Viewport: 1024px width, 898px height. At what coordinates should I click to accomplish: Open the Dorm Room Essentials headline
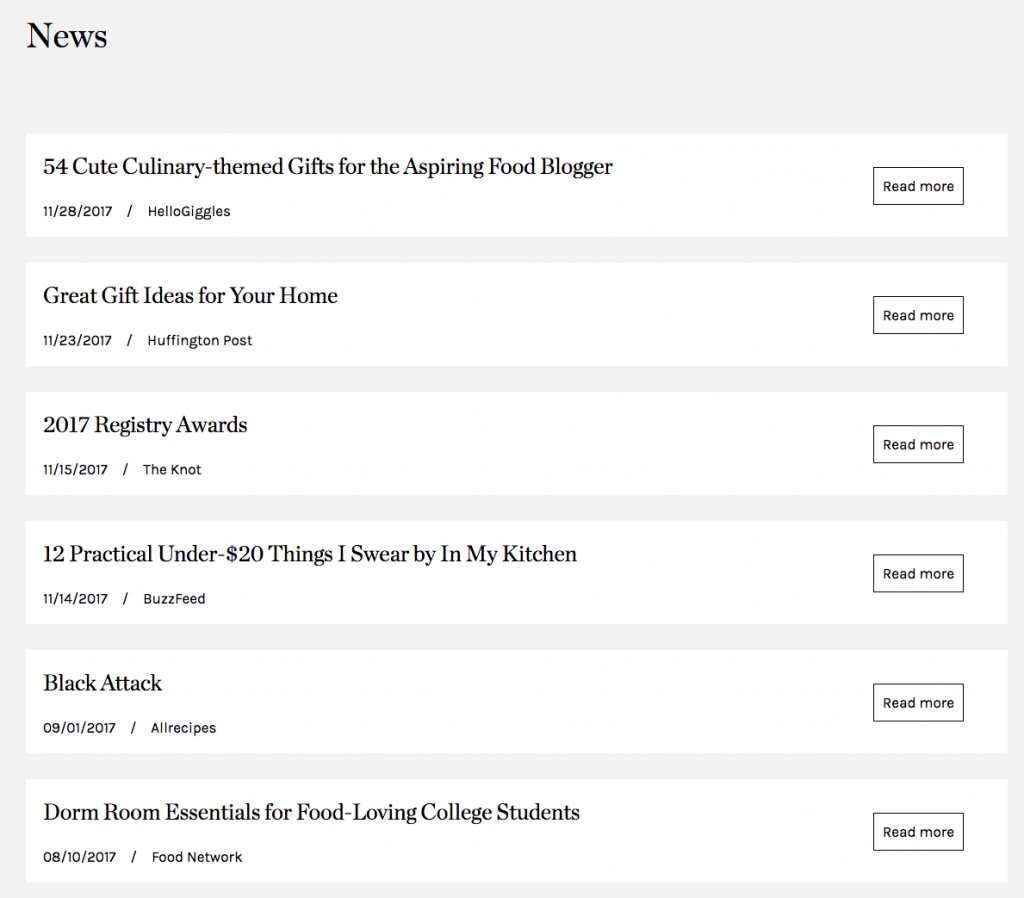pyautogui.click(x=312, y=813)
